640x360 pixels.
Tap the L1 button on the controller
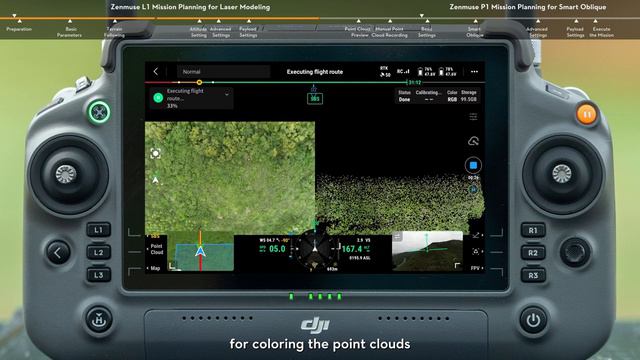pos(99,230)
